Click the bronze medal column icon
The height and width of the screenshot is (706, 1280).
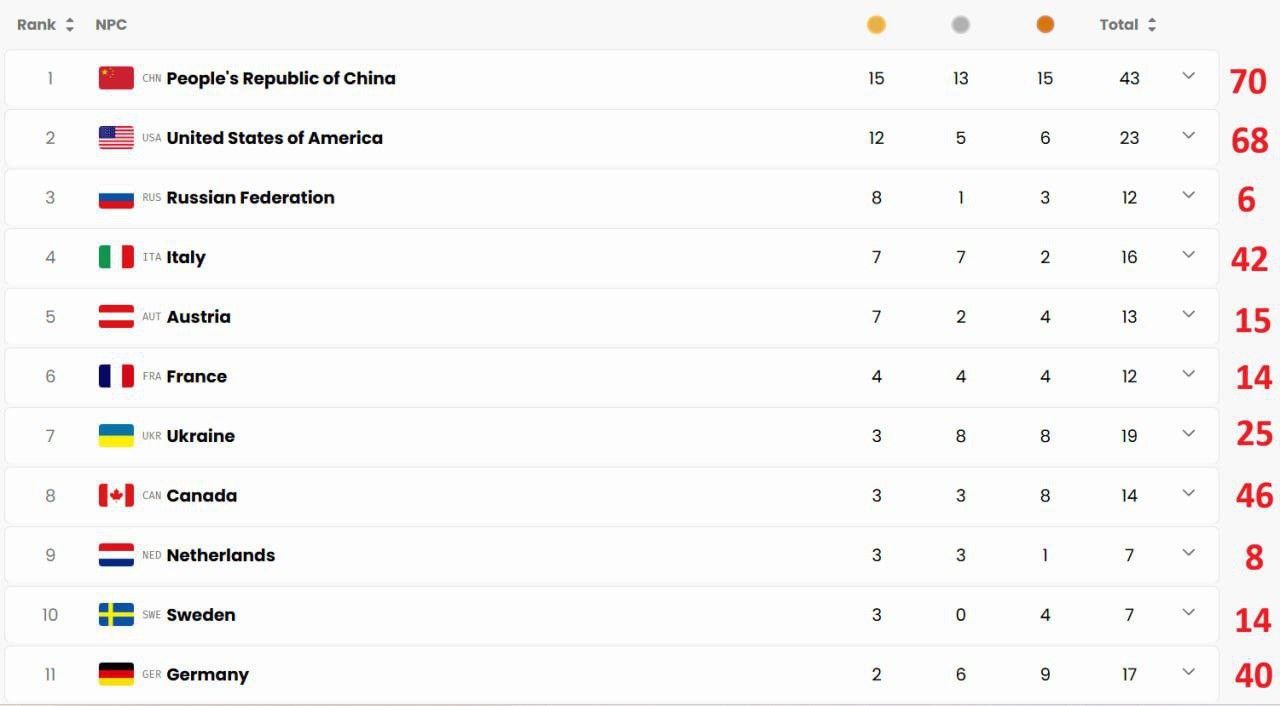[x=1045, y=25]
